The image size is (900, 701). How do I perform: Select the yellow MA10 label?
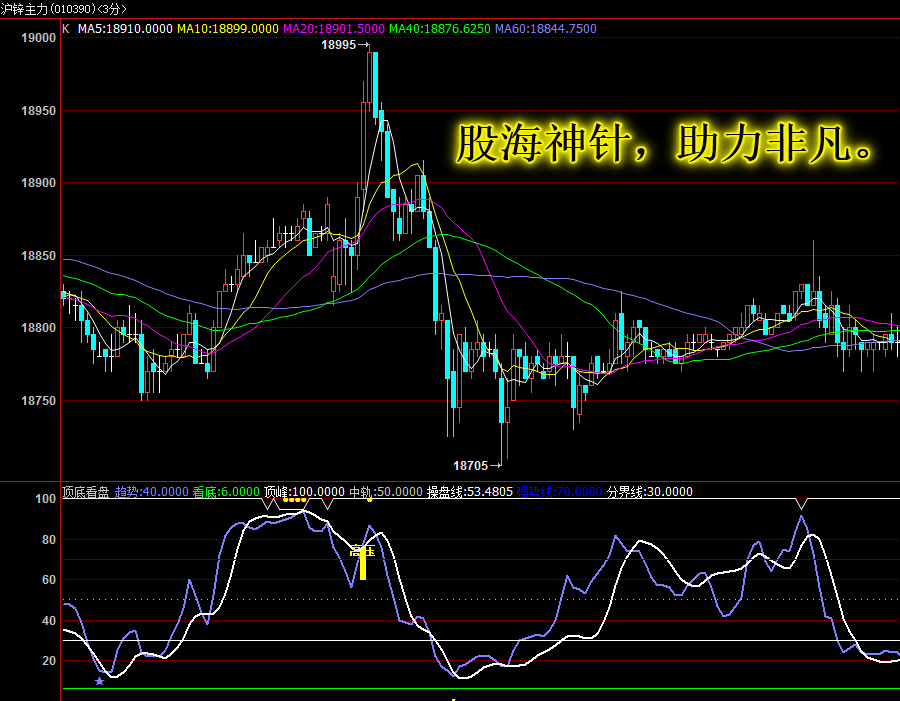[228, 28]
